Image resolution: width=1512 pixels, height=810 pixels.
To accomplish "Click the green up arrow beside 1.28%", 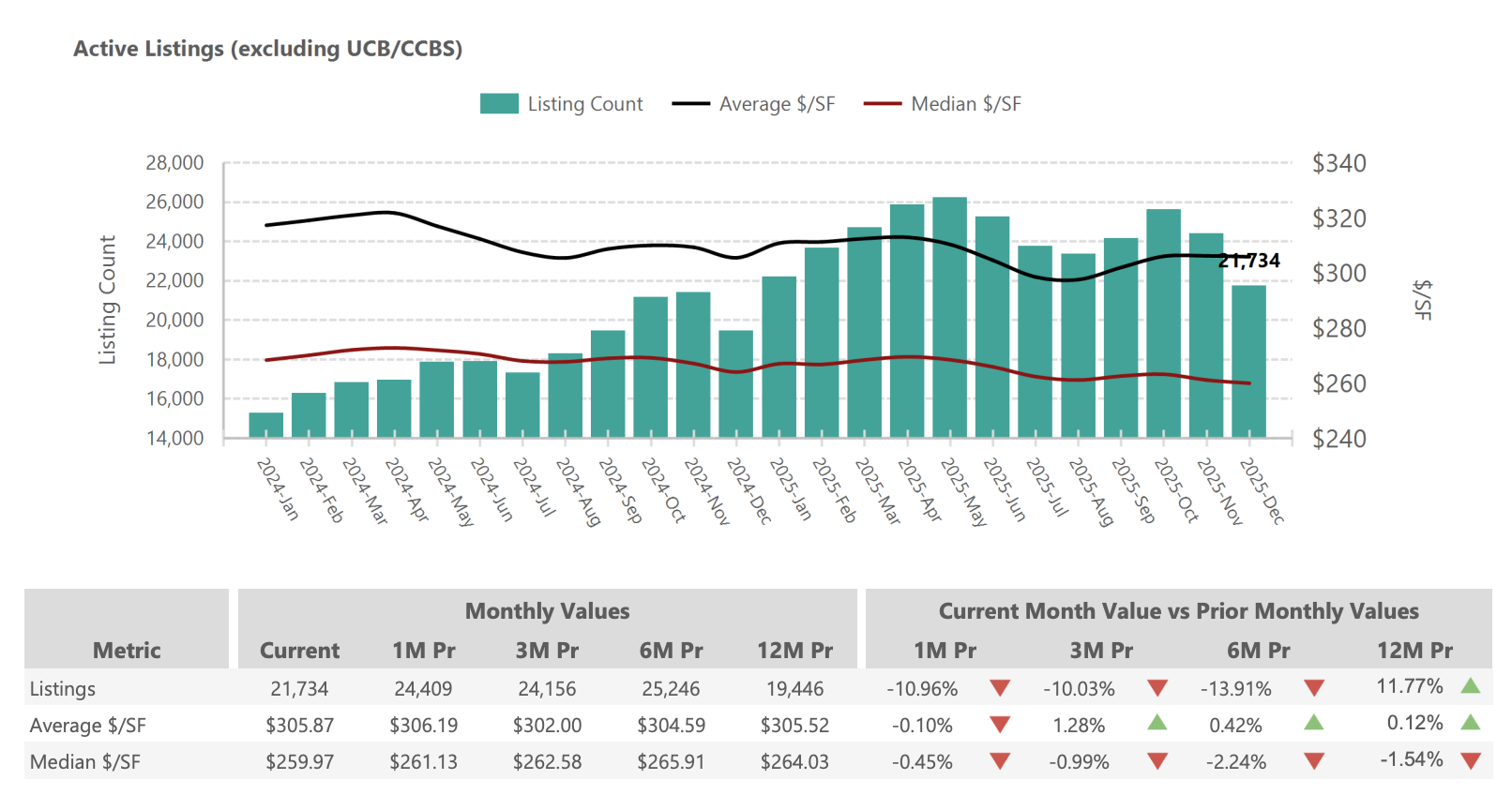I will pyautogui.click(x=1157, y=723).
